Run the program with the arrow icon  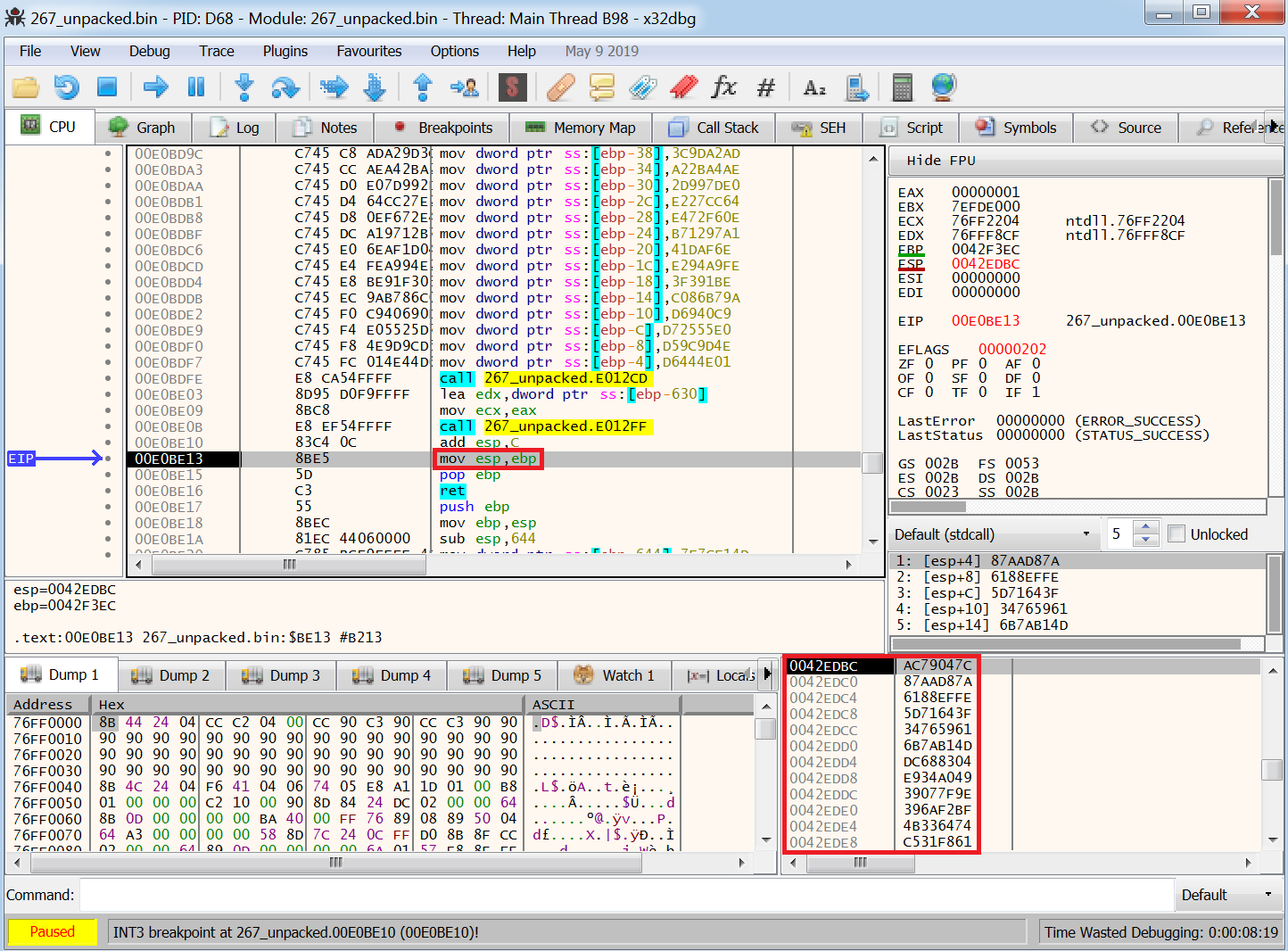pyautogui.click(x=156, y=87)
